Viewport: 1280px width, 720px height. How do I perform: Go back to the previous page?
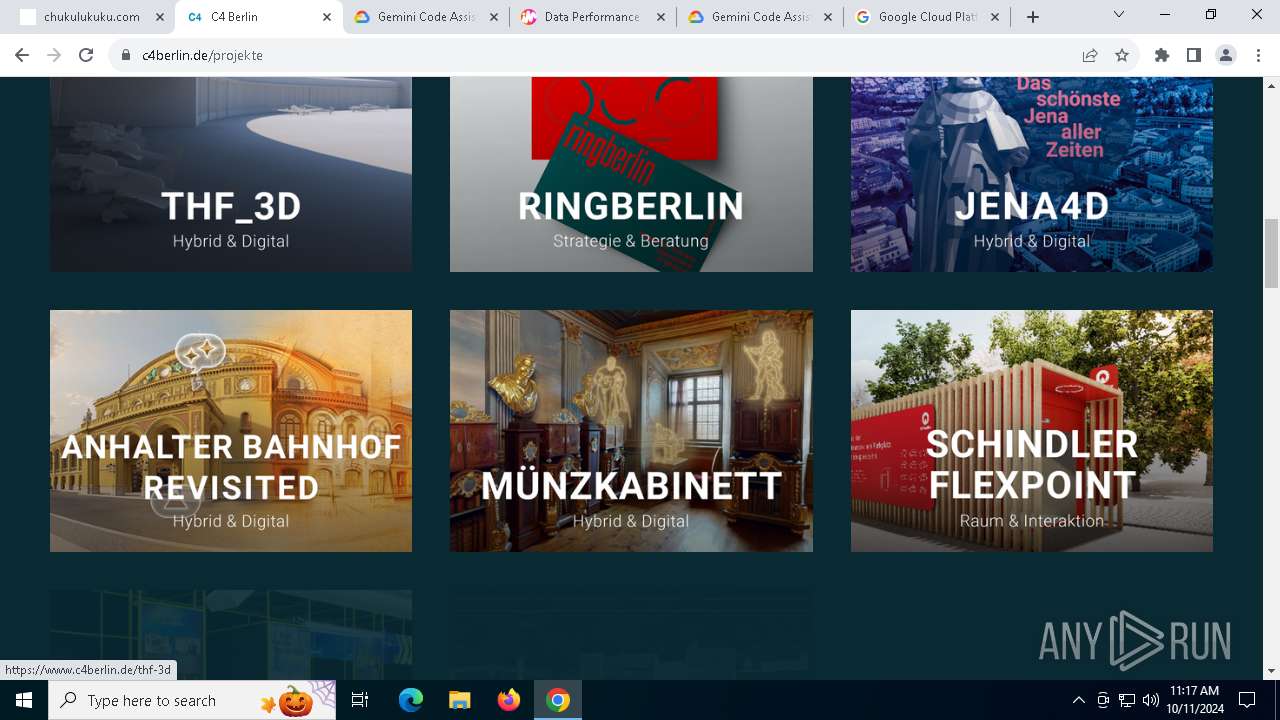(x=22, y=55)
